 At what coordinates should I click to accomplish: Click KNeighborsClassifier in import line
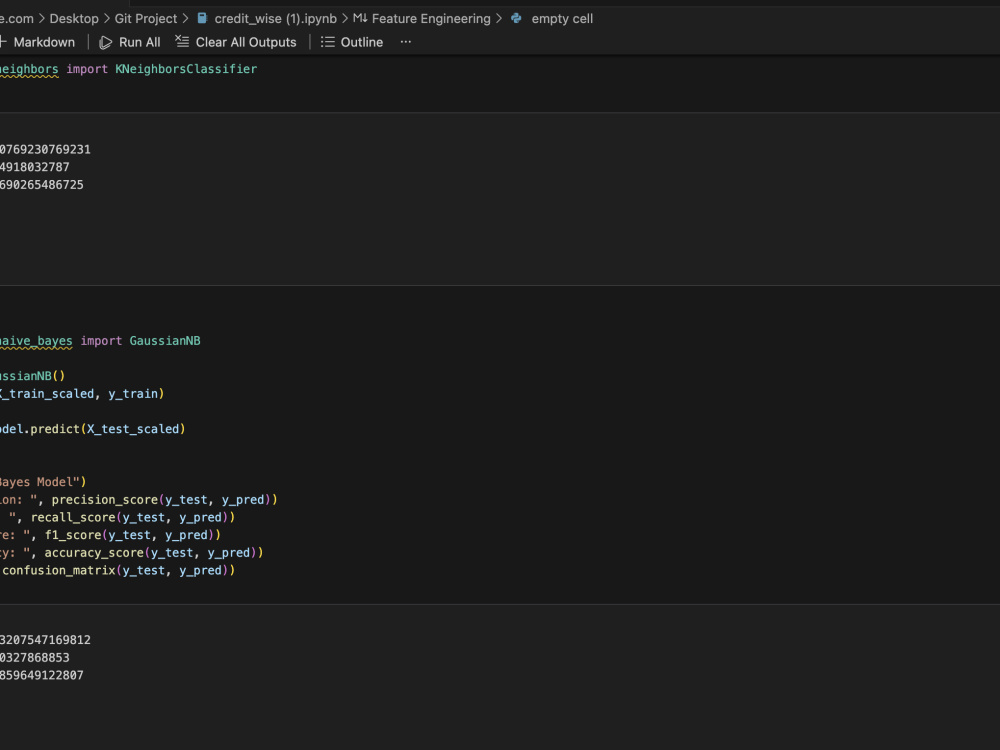186,69
